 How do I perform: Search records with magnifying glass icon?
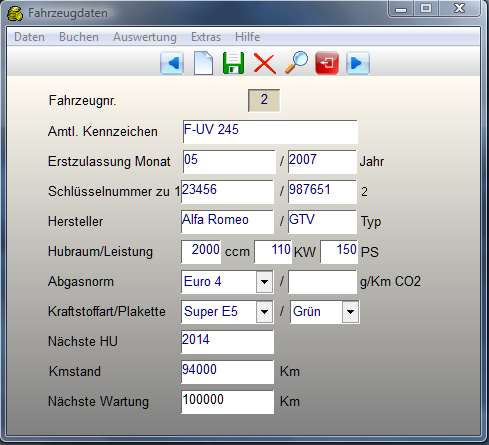(x=296, y=62)
